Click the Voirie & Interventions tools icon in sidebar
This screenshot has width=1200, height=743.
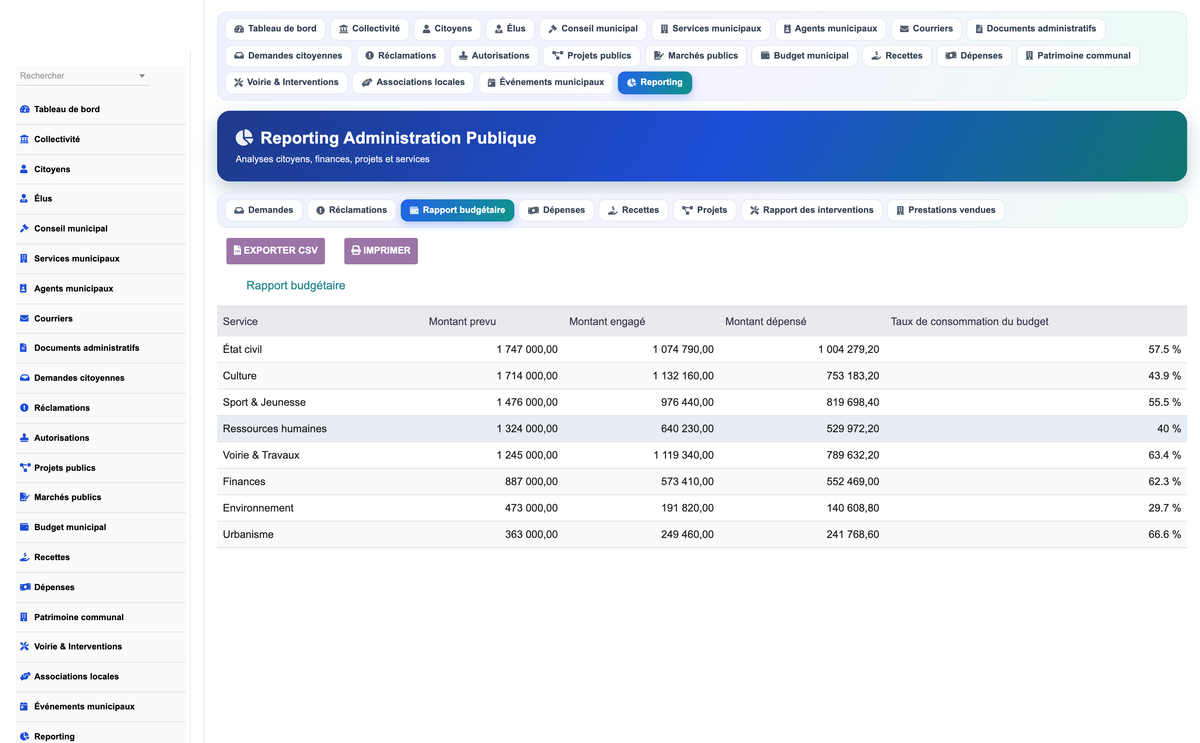24,647
